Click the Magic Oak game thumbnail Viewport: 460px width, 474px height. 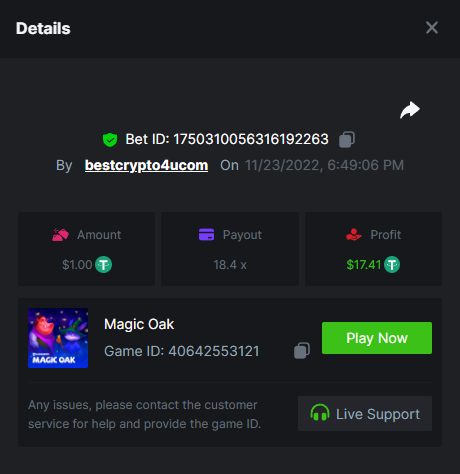click(58, 338)
